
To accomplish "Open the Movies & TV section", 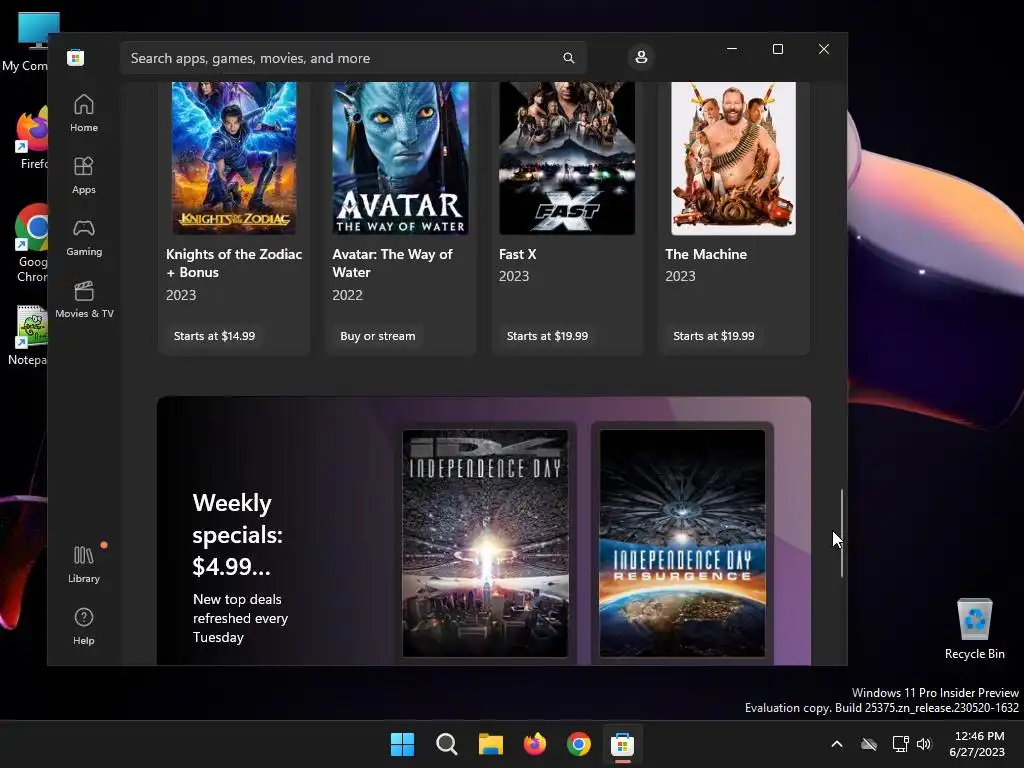I will (x=84, y=299).
